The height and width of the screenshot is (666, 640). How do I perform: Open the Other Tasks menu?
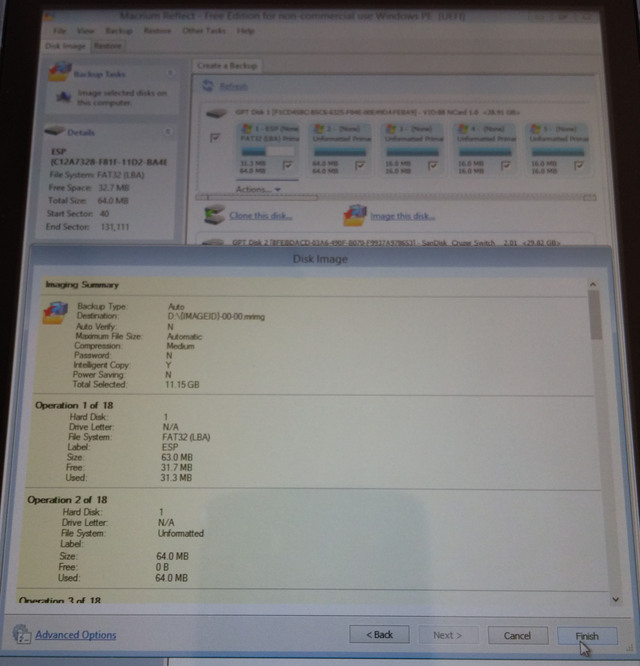[204, 31]
